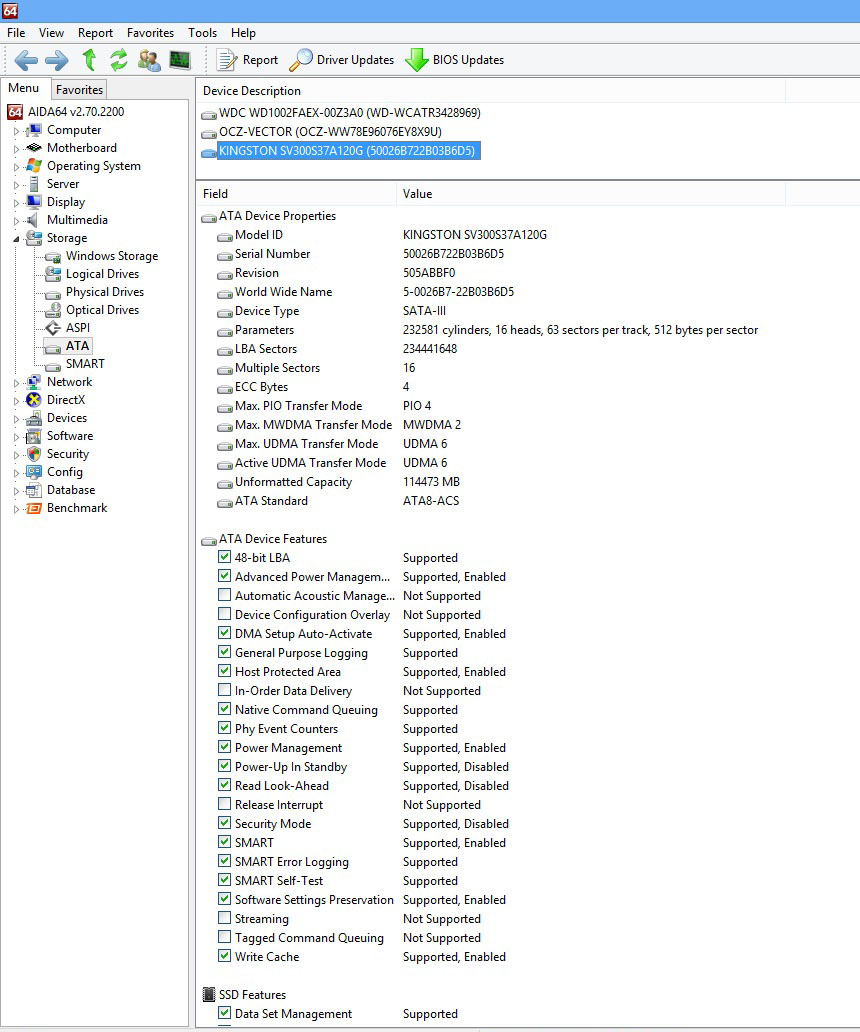Toggle Advanced Power Management checkbox
This screenshot has width=860, height=1032.
pos(224,576)
